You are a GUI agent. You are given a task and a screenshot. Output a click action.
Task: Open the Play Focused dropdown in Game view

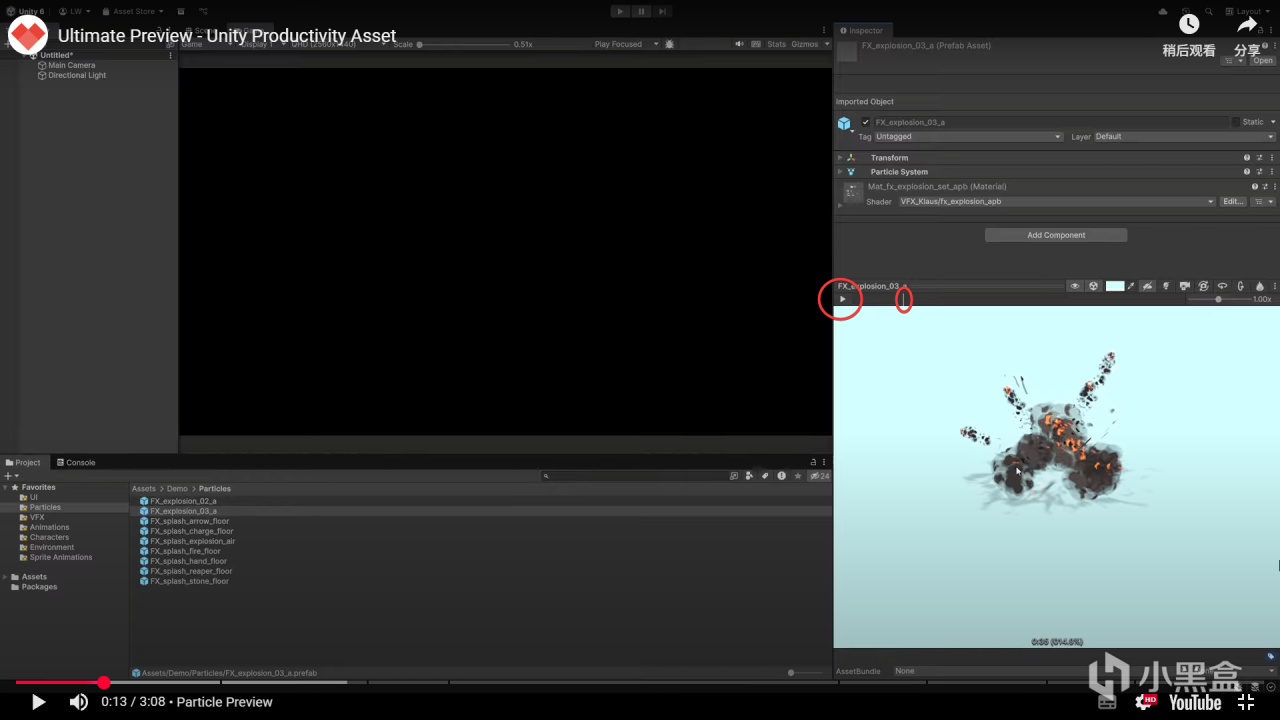click(x=626, y=44)
